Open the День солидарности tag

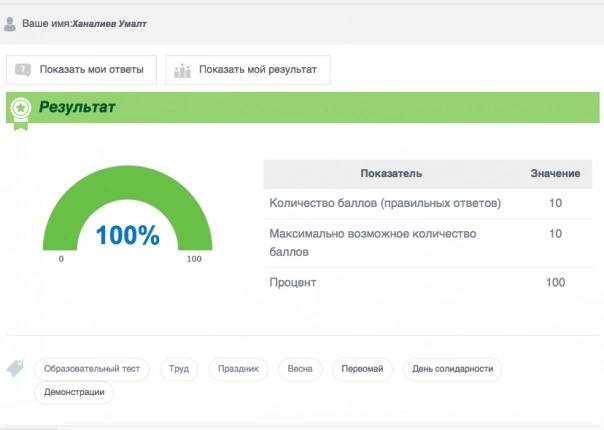click(x=453, y=369)
